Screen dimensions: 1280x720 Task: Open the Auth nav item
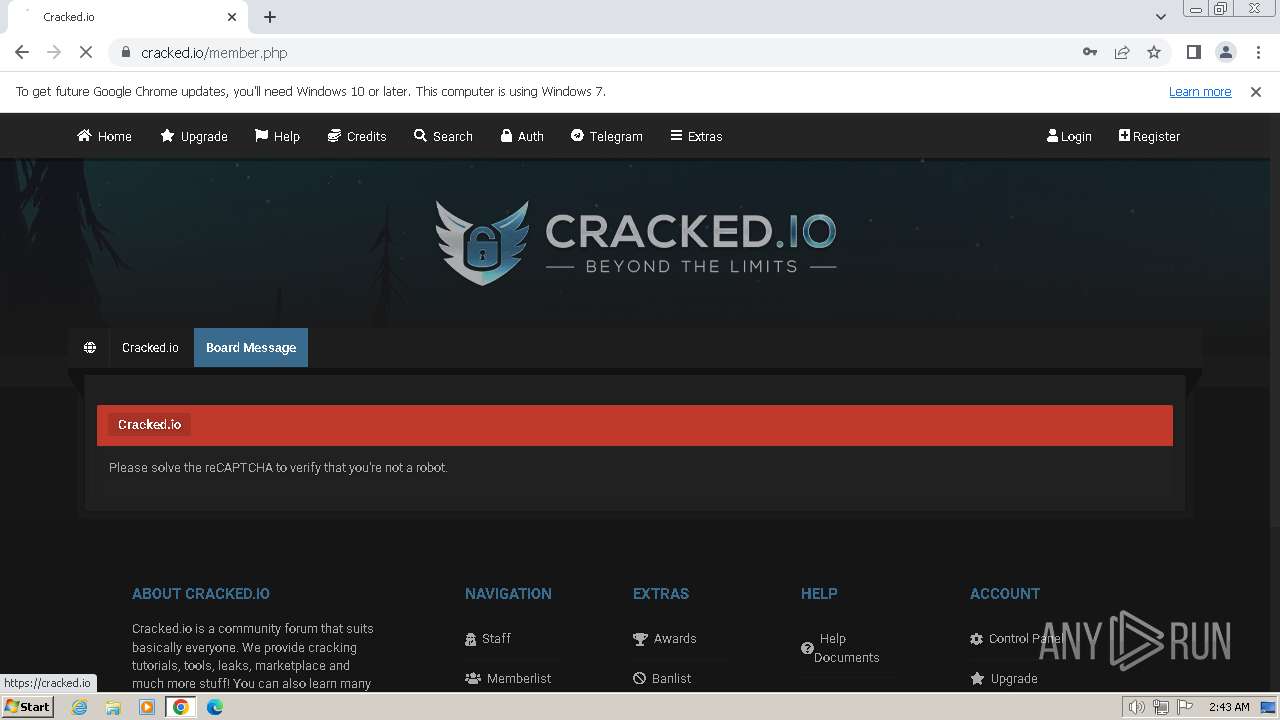click(x=522, y=136)
